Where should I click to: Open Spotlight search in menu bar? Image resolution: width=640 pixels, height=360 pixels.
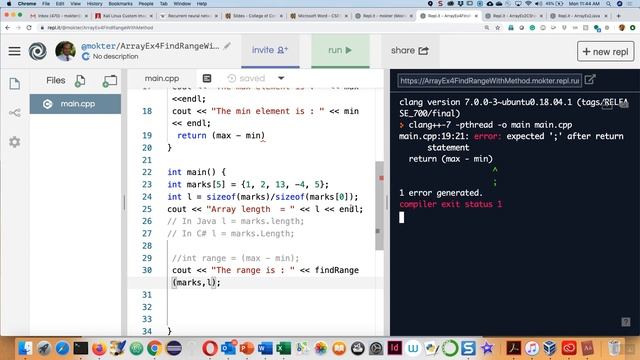(x=609, y=4)
